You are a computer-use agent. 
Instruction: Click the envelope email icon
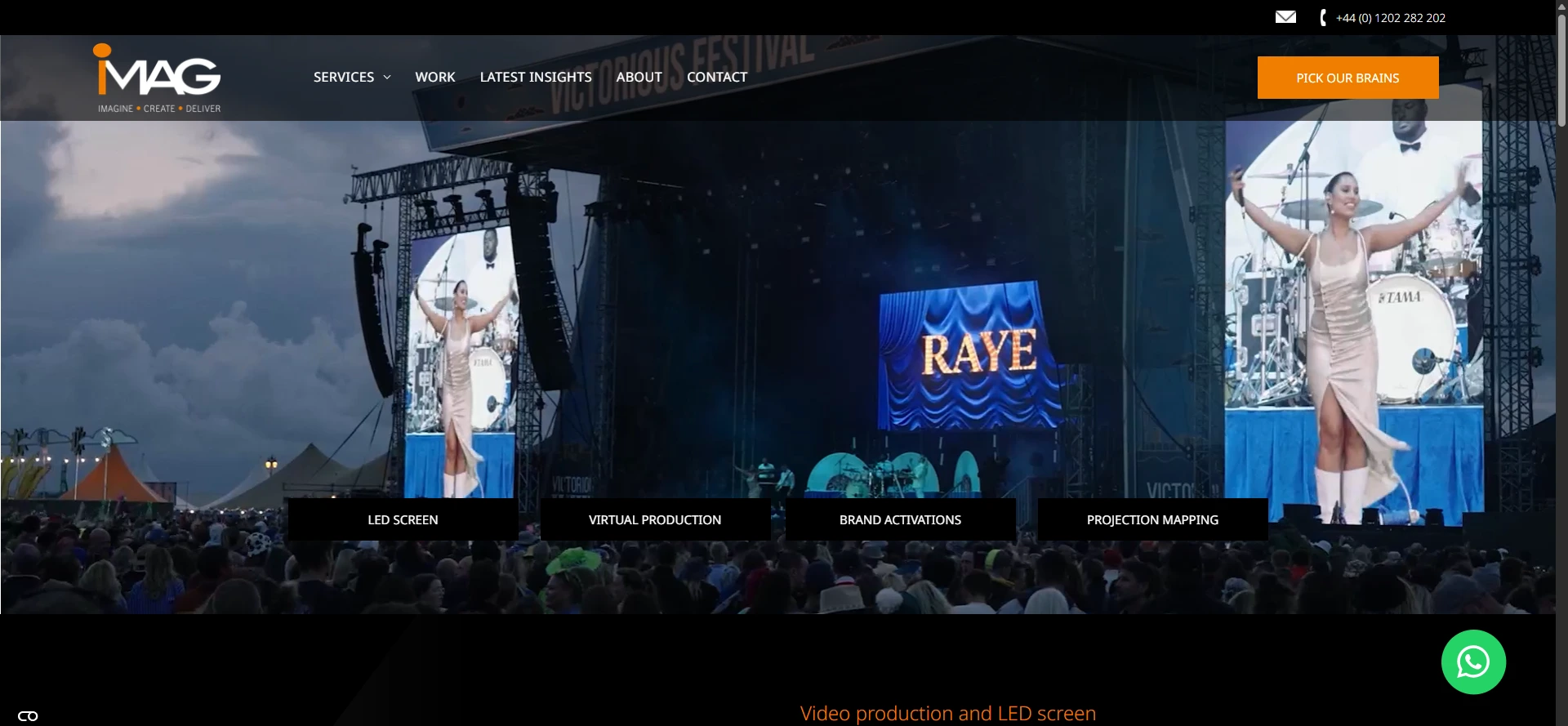[1285, 17]
